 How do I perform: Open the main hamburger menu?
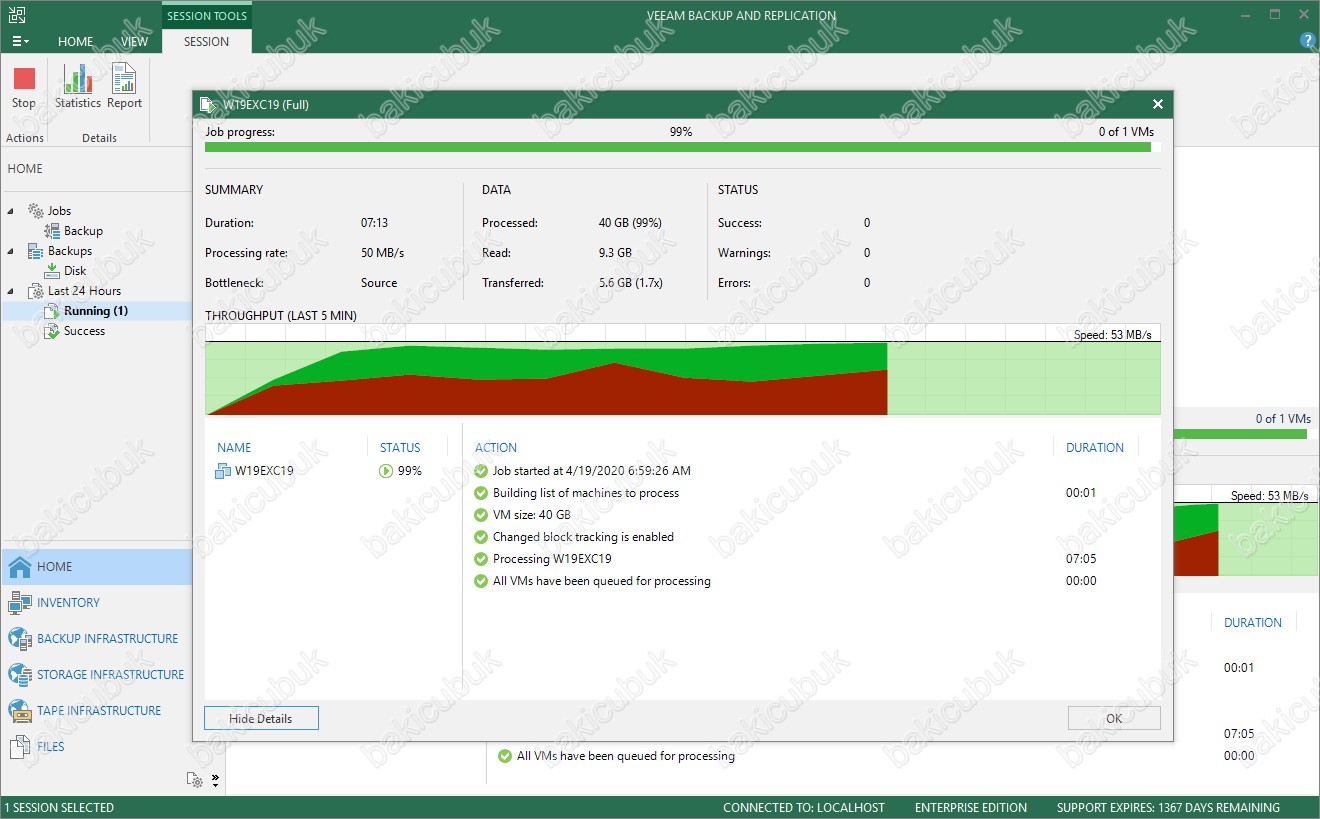click(x=20, y=42)
